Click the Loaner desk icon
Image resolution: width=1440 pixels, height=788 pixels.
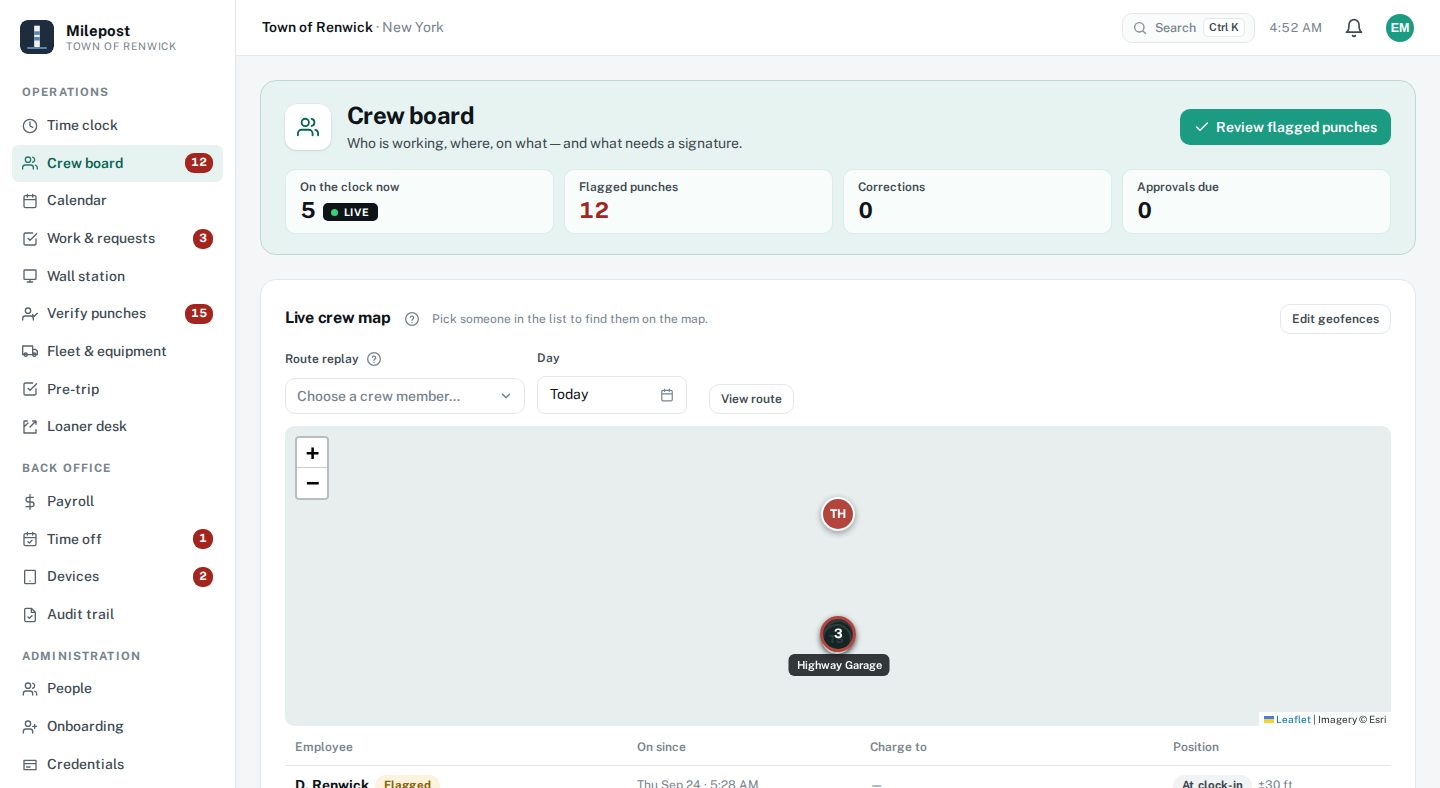(x=30, y=426)
